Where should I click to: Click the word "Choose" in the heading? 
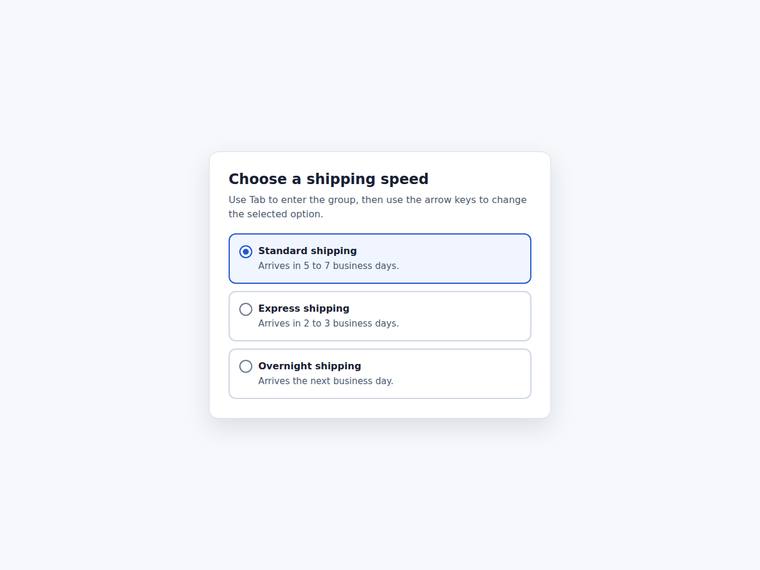tap(258, 179)
